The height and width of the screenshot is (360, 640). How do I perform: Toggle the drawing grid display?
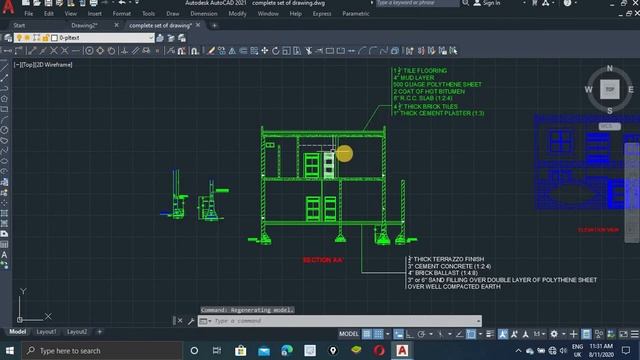pyautogui.click(x=367, y=334)
